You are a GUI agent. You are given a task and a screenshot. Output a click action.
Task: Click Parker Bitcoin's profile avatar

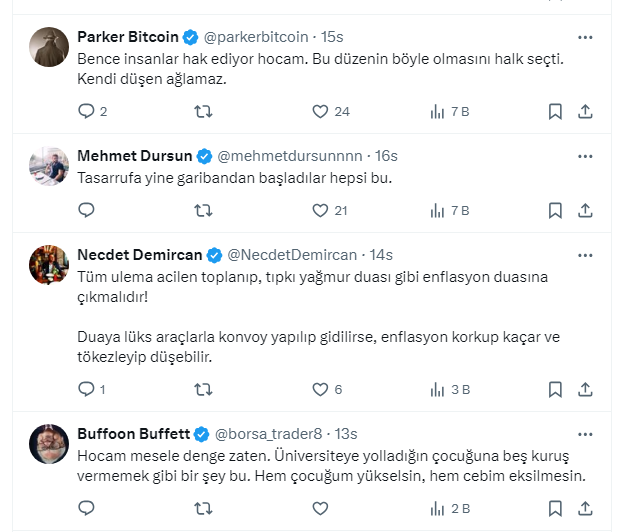pyautogui.click(x=49, y=46)
